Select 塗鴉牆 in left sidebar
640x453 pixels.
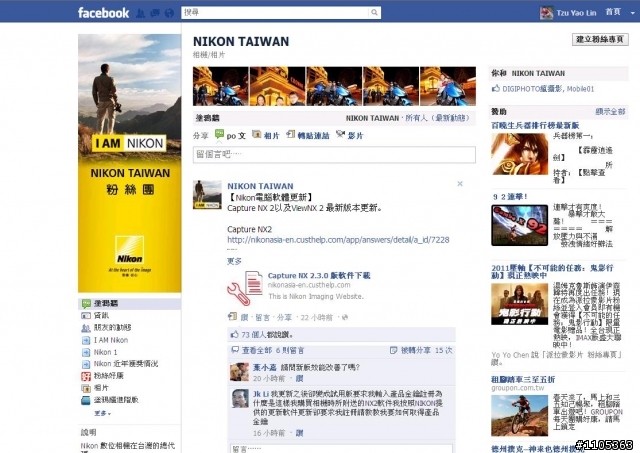129,303
